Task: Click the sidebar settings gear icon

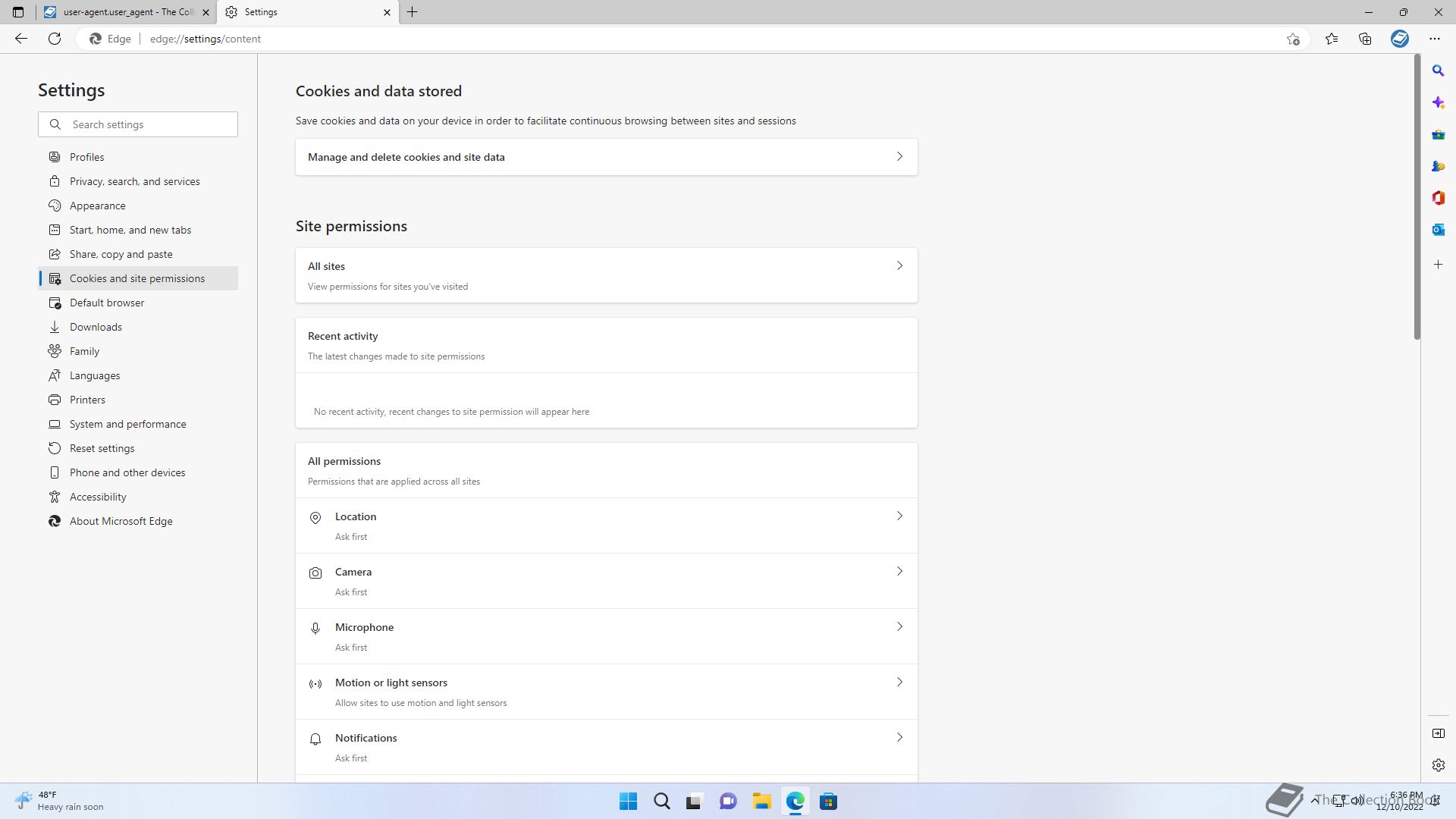Action: (x=1438, y=765)
